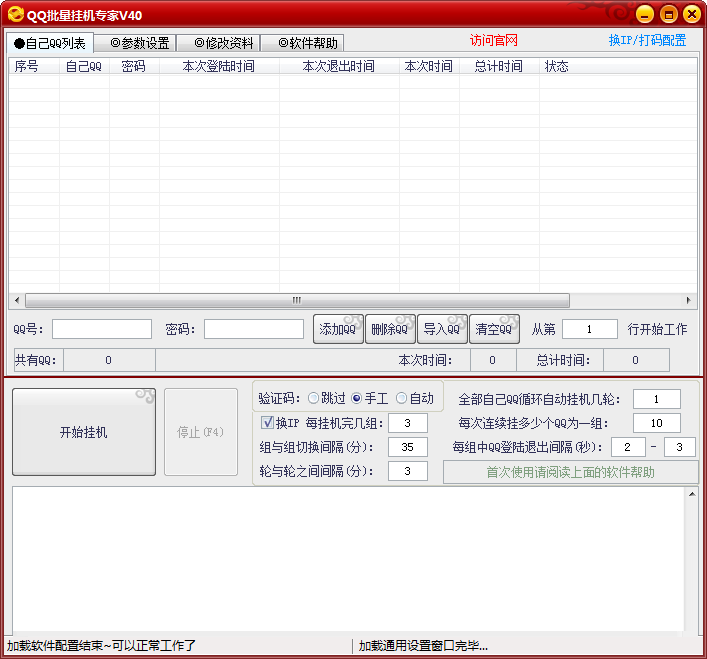Image resolution: width=707 pixels, height=659 pixels.
Task: Click the right arrow of the horizontal scrollbar
Action: (689, 300)
